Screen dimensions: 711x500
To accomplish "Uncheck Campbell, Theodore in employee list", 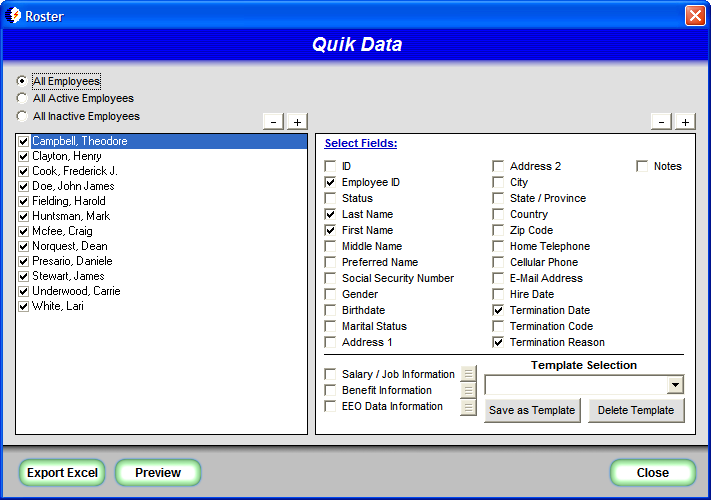I will point(24,141).
